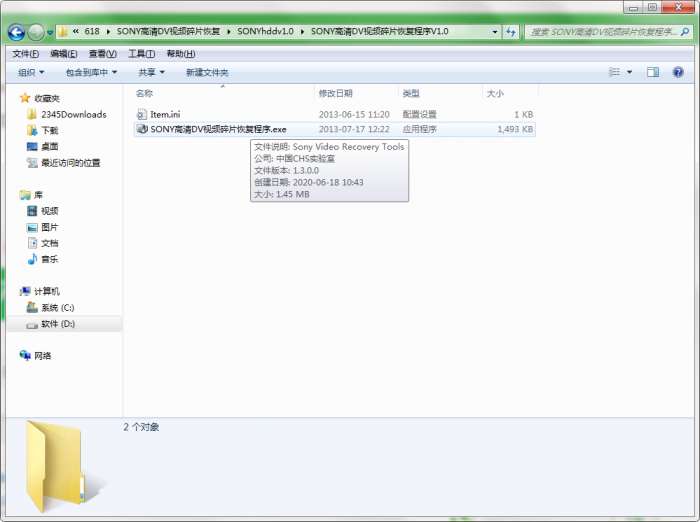Click the greyed-out Forward arrow button

(x=36, y=32)
